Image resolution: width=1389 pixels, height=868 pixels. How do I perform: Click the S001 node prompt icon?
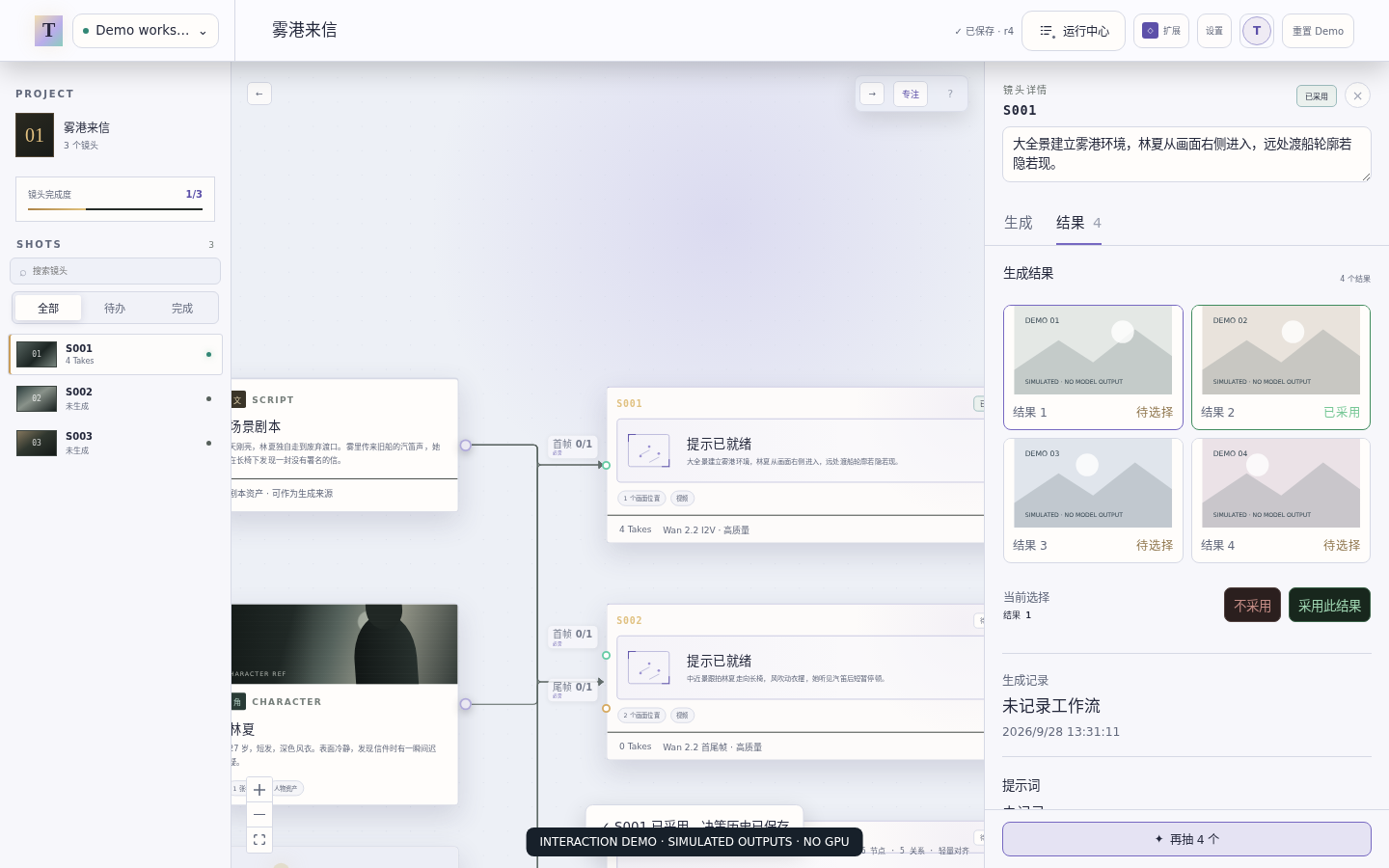649,450
